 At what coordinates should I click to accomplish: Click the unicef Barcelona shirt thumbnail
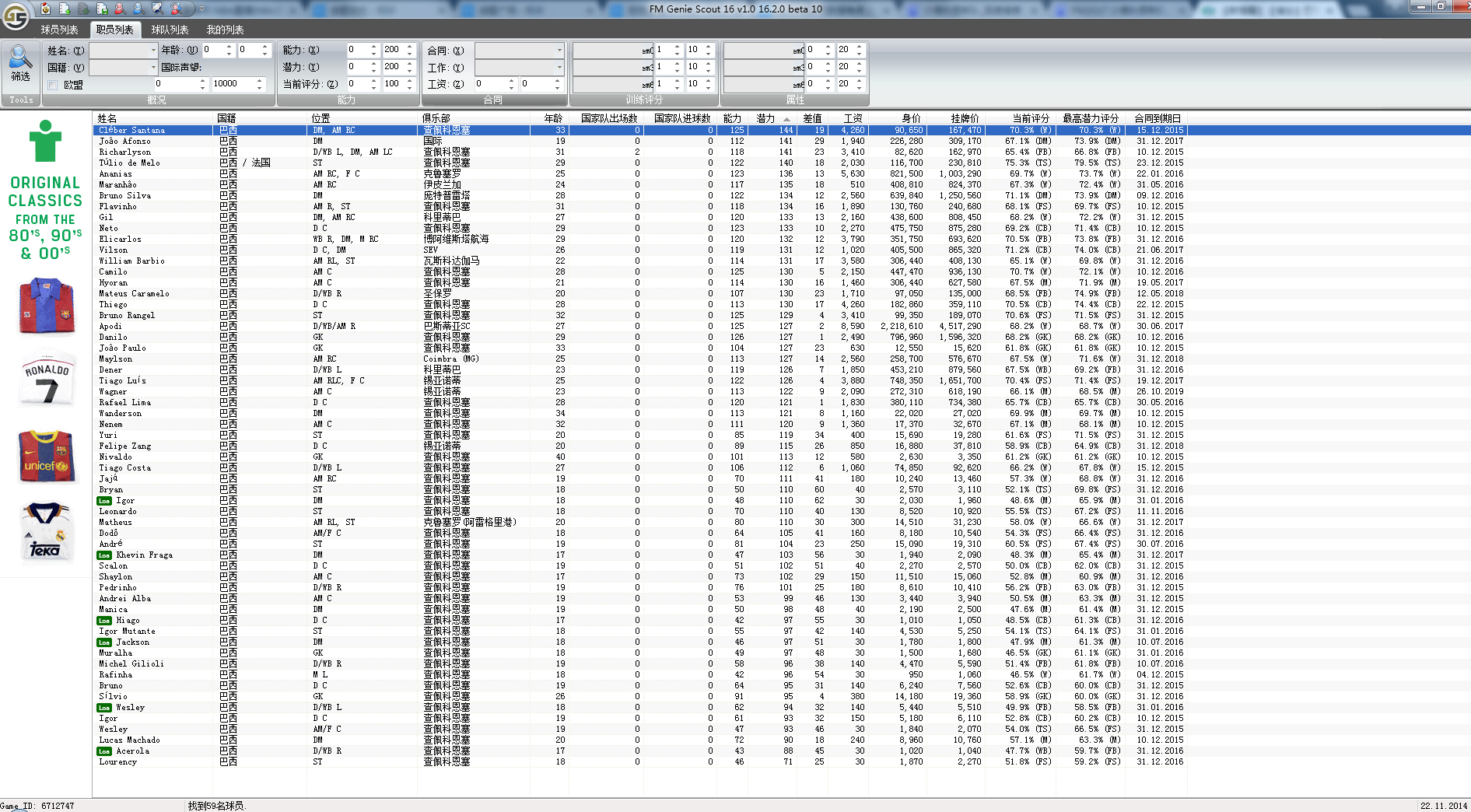46,456
